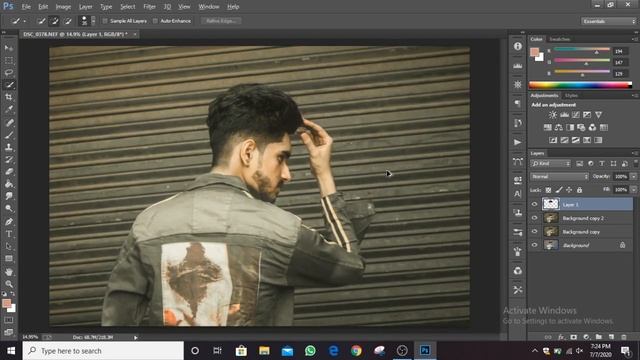Select the Move tool
This screenshot has height=360, width=640.
coord(9,48)
